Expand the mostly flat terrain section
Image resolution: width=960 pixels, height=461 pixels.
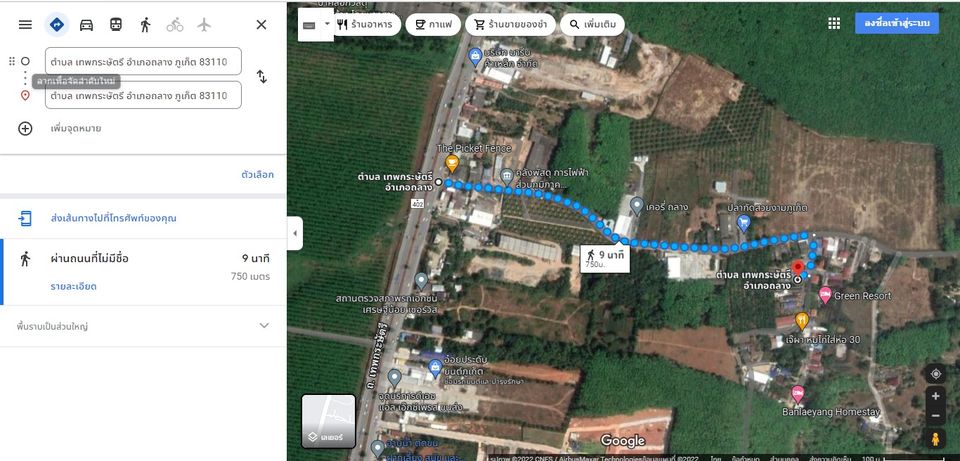tap(143, 326)
